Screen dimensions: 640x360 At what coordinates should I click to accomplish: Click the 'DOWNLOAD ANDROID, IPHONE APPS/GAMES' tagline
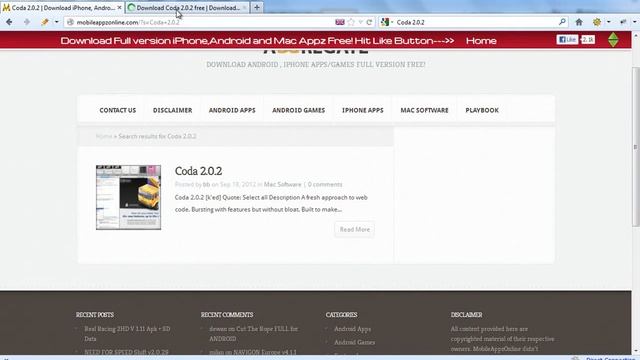coord(316,64)
